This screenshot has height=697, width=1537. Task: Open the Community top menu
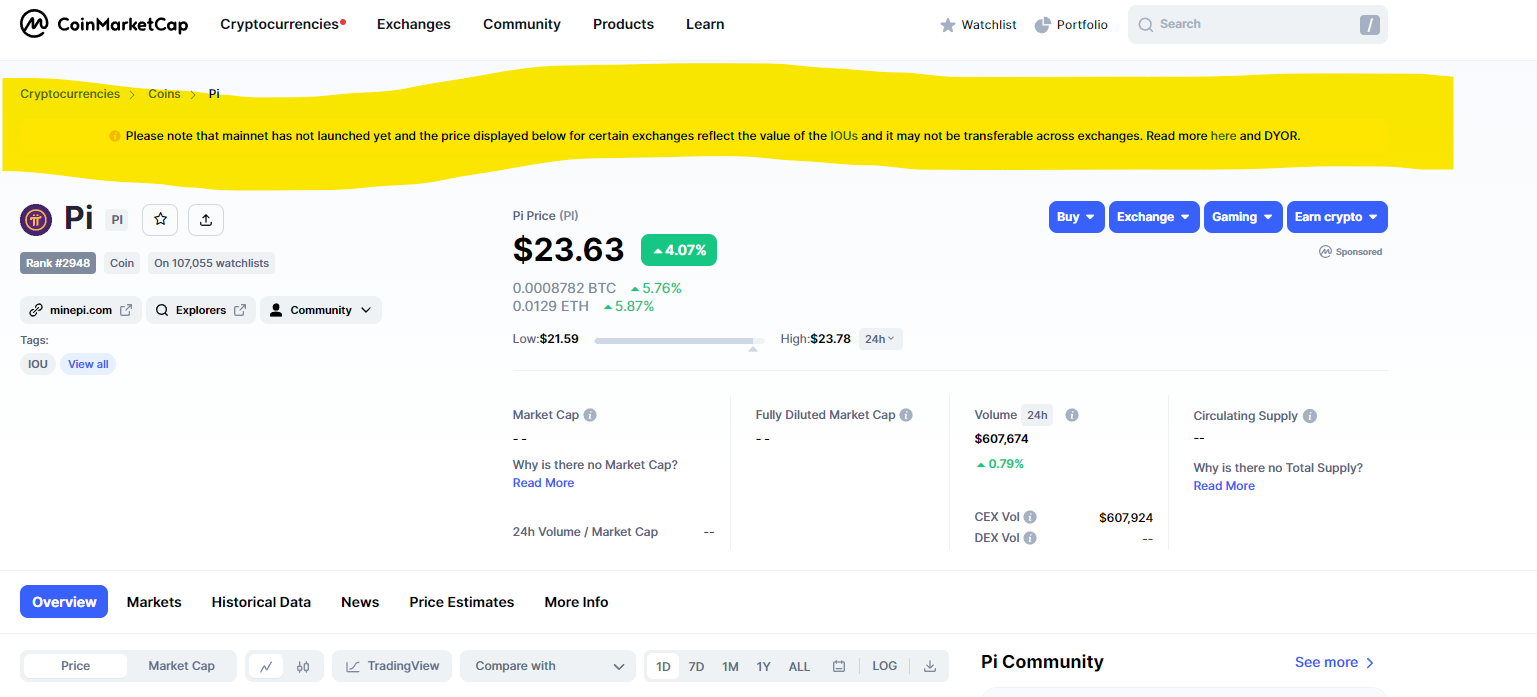[x=522, y=24]
